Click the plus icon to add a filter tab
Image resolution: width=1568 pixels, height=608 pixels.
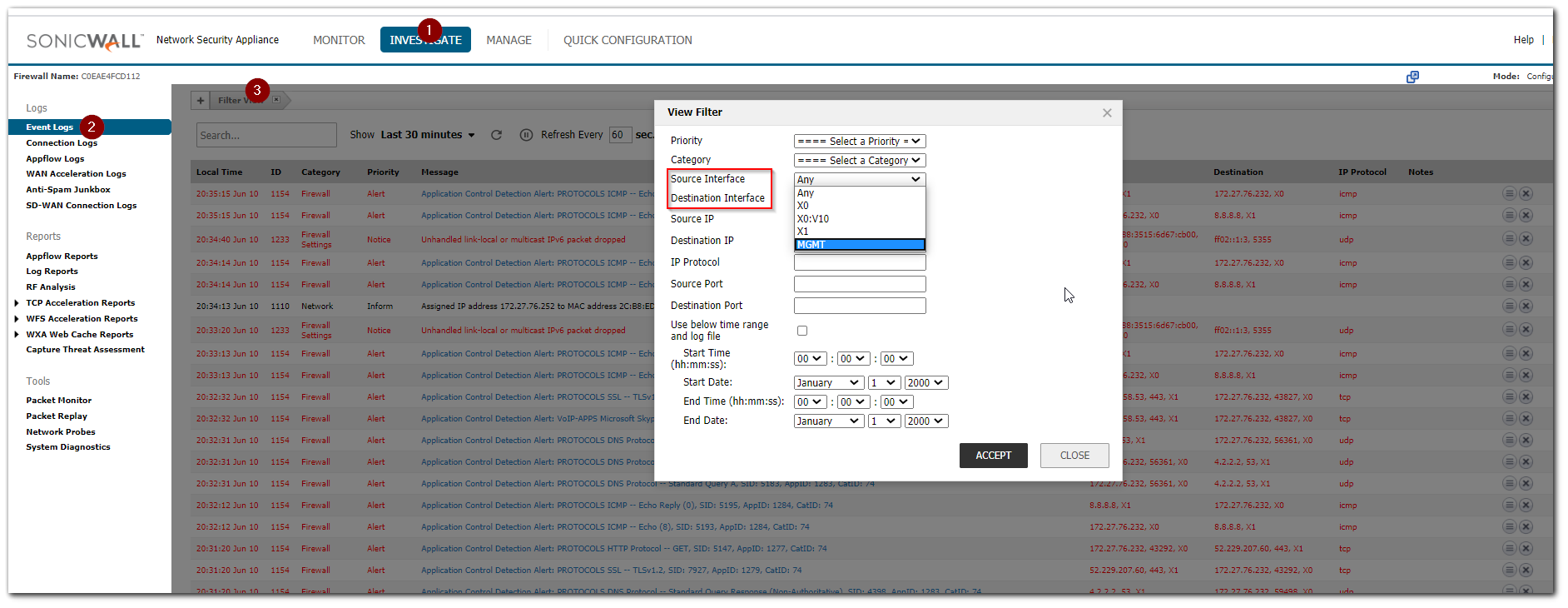click(200, 101)
